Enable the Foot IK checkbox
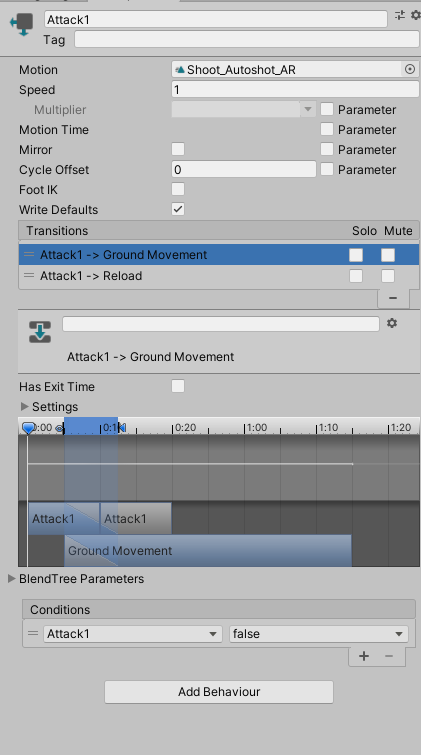The height and width of the screenshot is (755, 421). click(178, 189)
